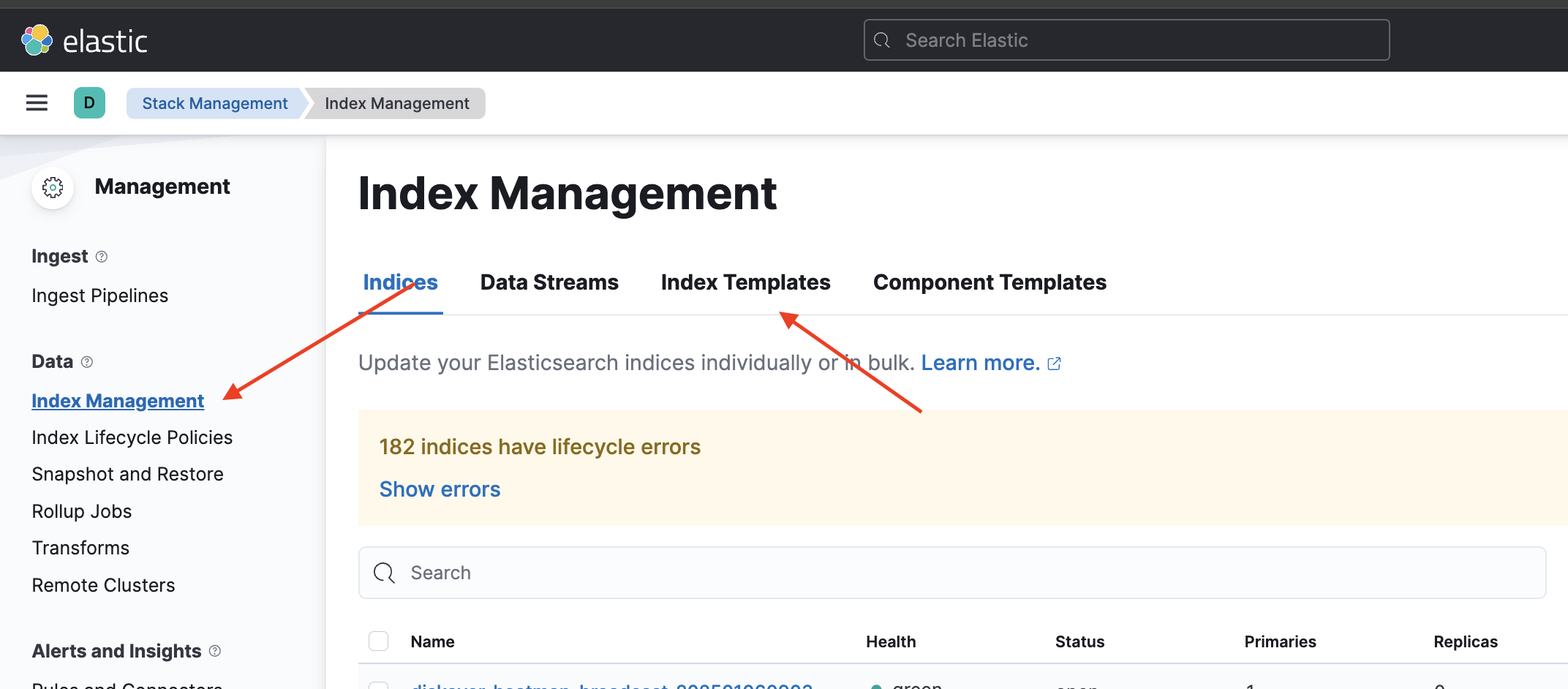Viewport: 1568px width, 689px height.
Task: Click the Elastic wordmark text
Action: click(105, 42)
